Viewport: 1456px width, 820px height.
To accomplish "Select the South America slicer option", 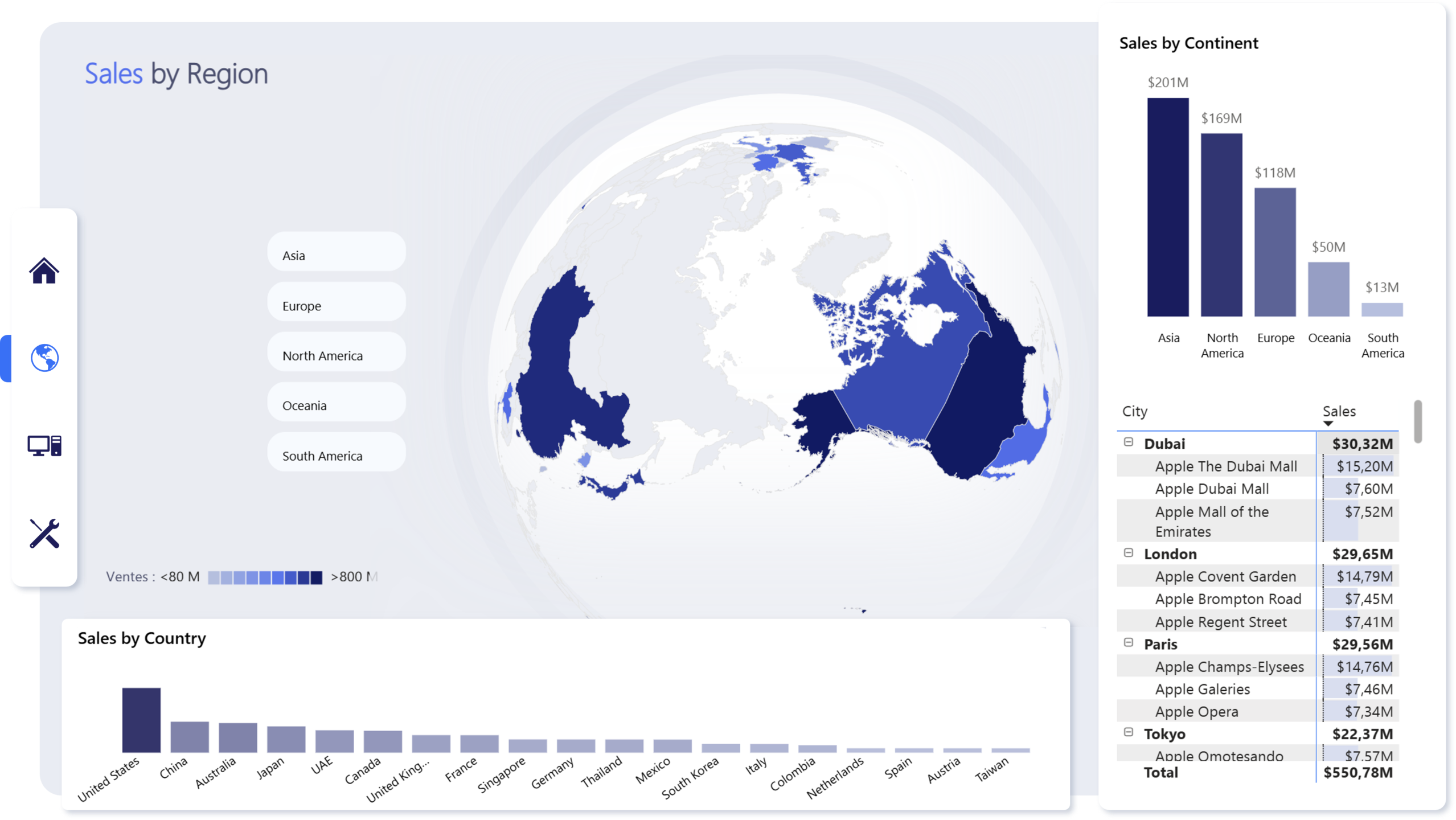I will [336, 452].
